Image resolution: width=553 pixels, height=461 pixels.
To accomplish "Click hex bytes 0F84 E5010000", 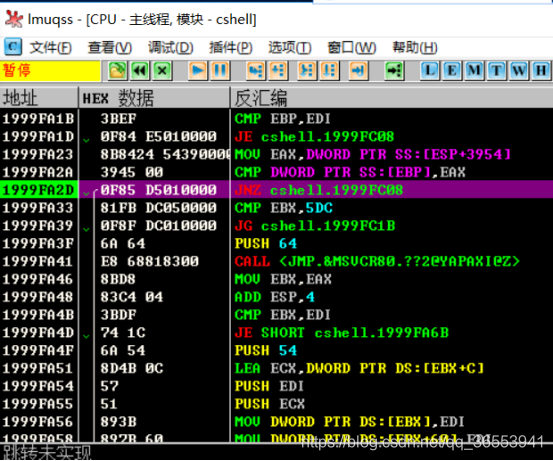I will [x=158, y=137].
